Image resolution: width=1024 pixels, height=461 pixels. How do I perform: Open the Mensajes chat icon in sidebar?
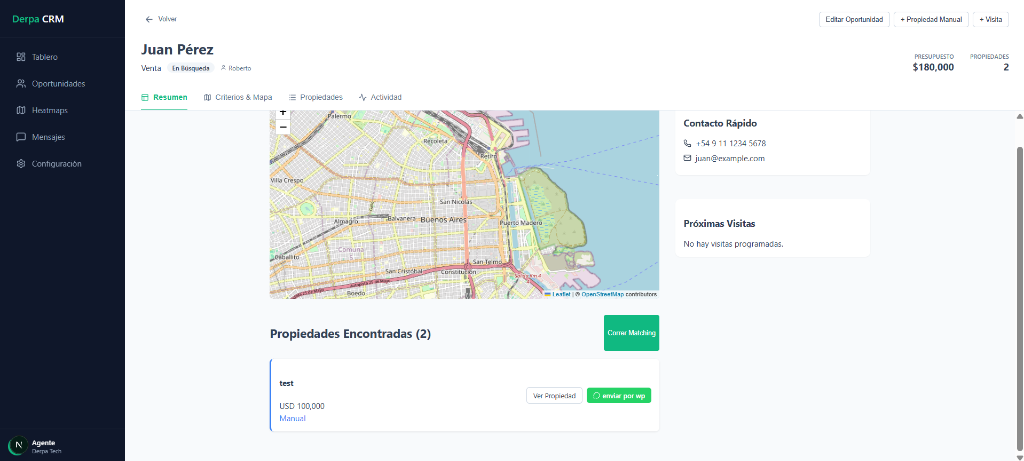pos(21,137)
